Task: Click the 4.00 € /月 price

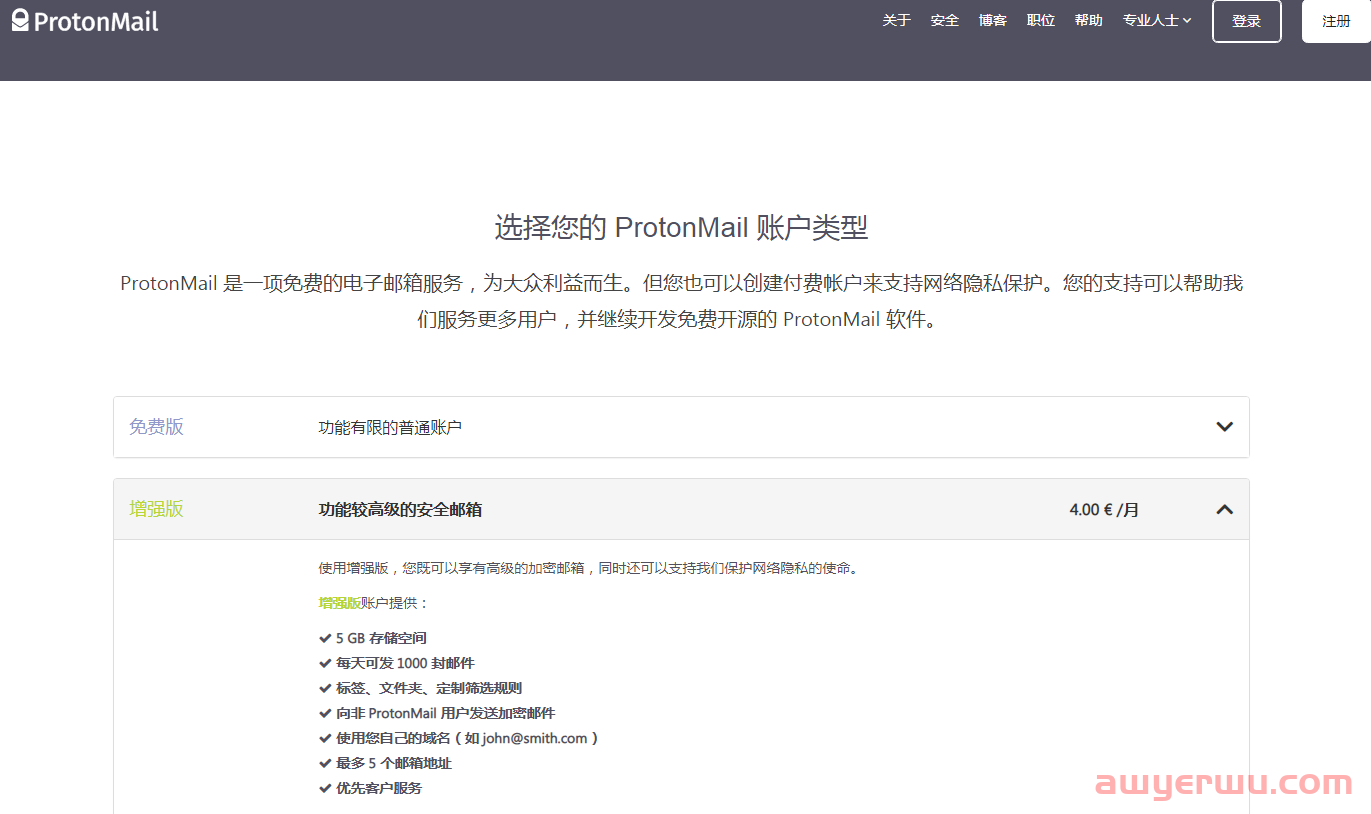Action: coord(1104,510)
